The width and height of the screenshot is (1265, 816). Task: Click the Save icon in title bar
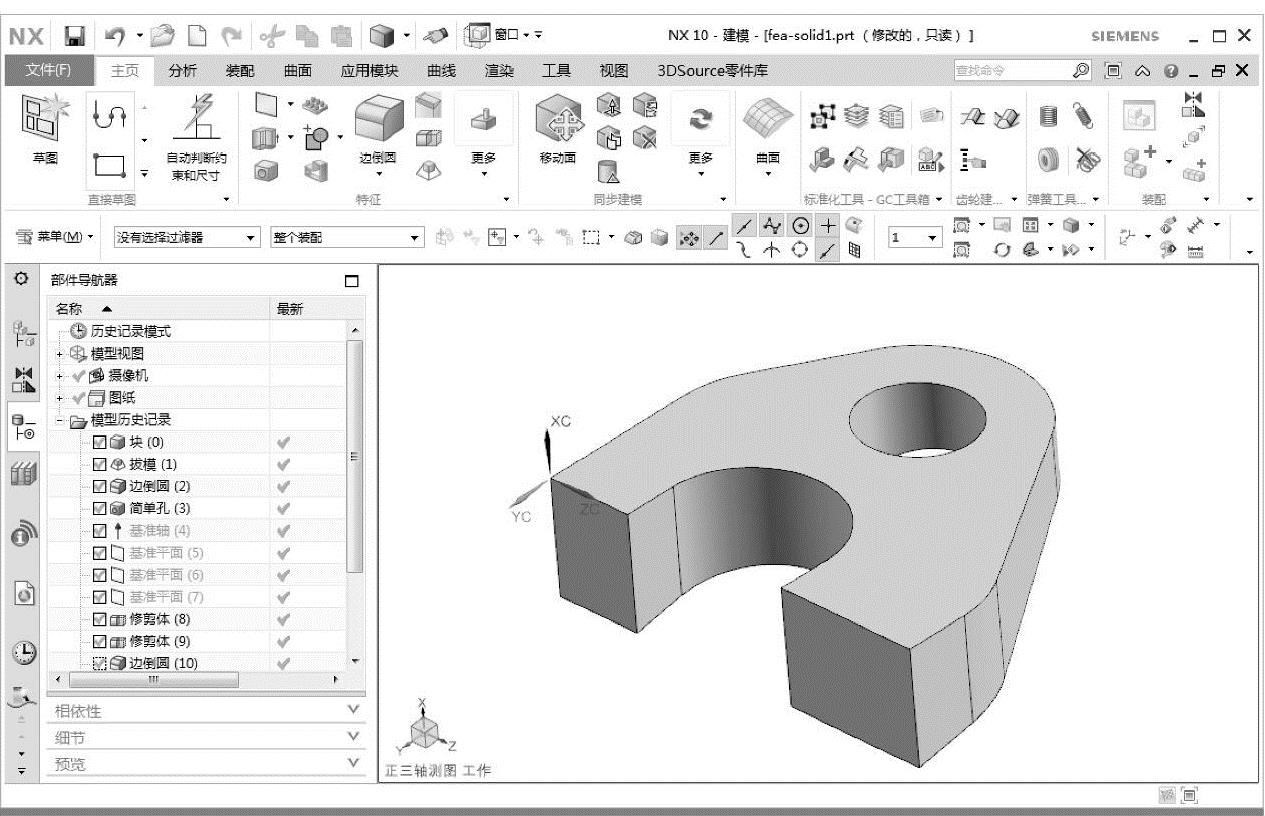click(75, 36)
